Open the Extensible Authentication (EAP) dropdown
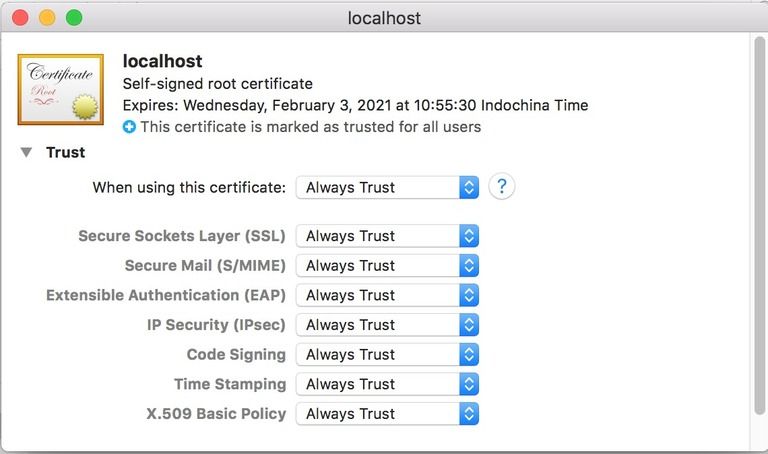Viewport: 768px width, 454px height. (387, 295)
